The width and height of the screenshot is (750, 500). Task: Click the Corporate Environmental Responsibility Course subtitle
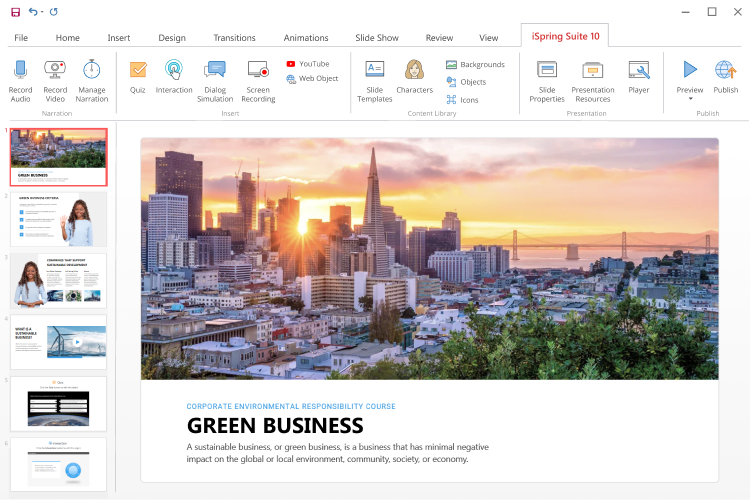pos(291,406)
